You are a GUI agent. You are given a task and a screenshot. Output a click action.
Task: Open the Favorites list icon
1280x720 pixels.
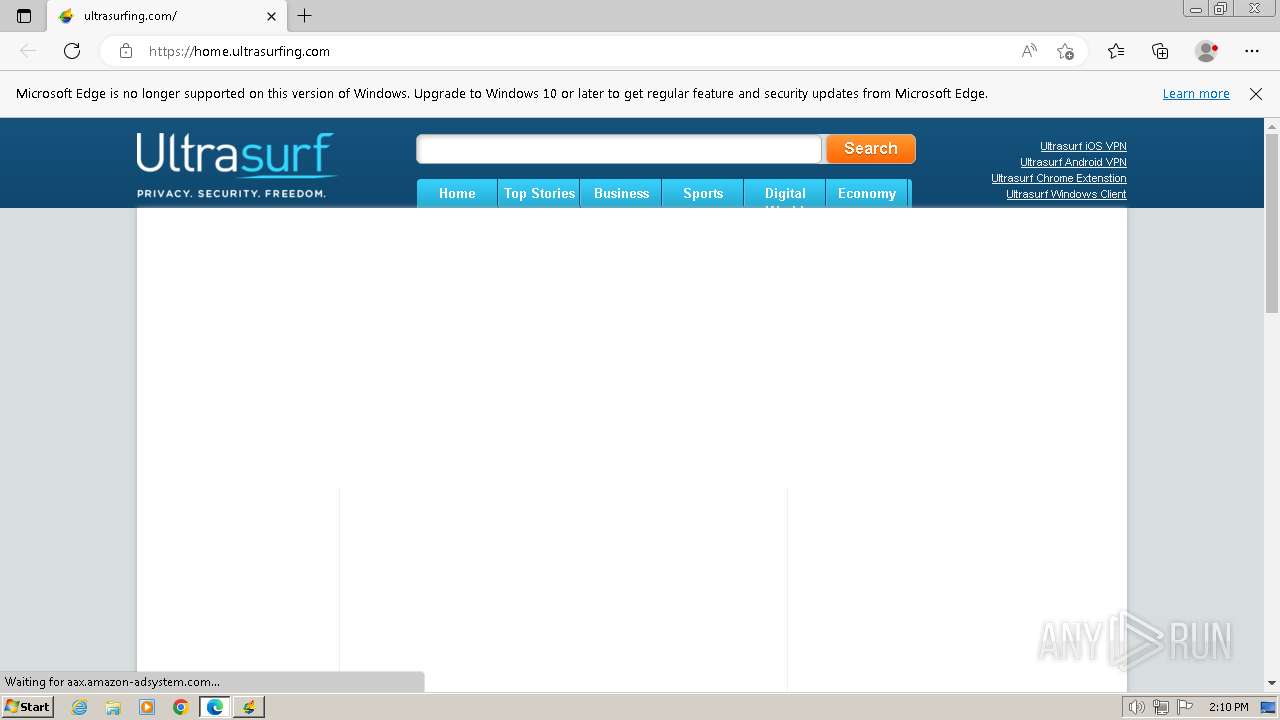[x=1116, y=51]
